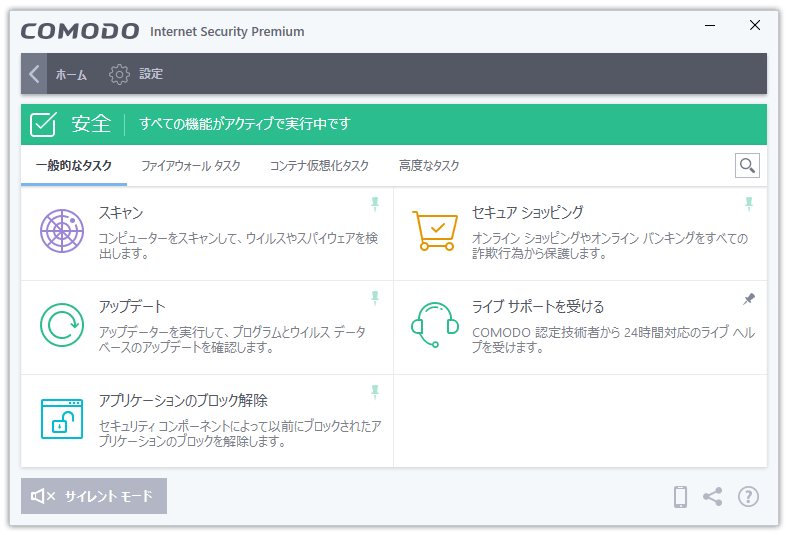The width and height of the screenshot is (789, 535).
Task: Enable サイレント モード button
Action: [x=94, y=496]
